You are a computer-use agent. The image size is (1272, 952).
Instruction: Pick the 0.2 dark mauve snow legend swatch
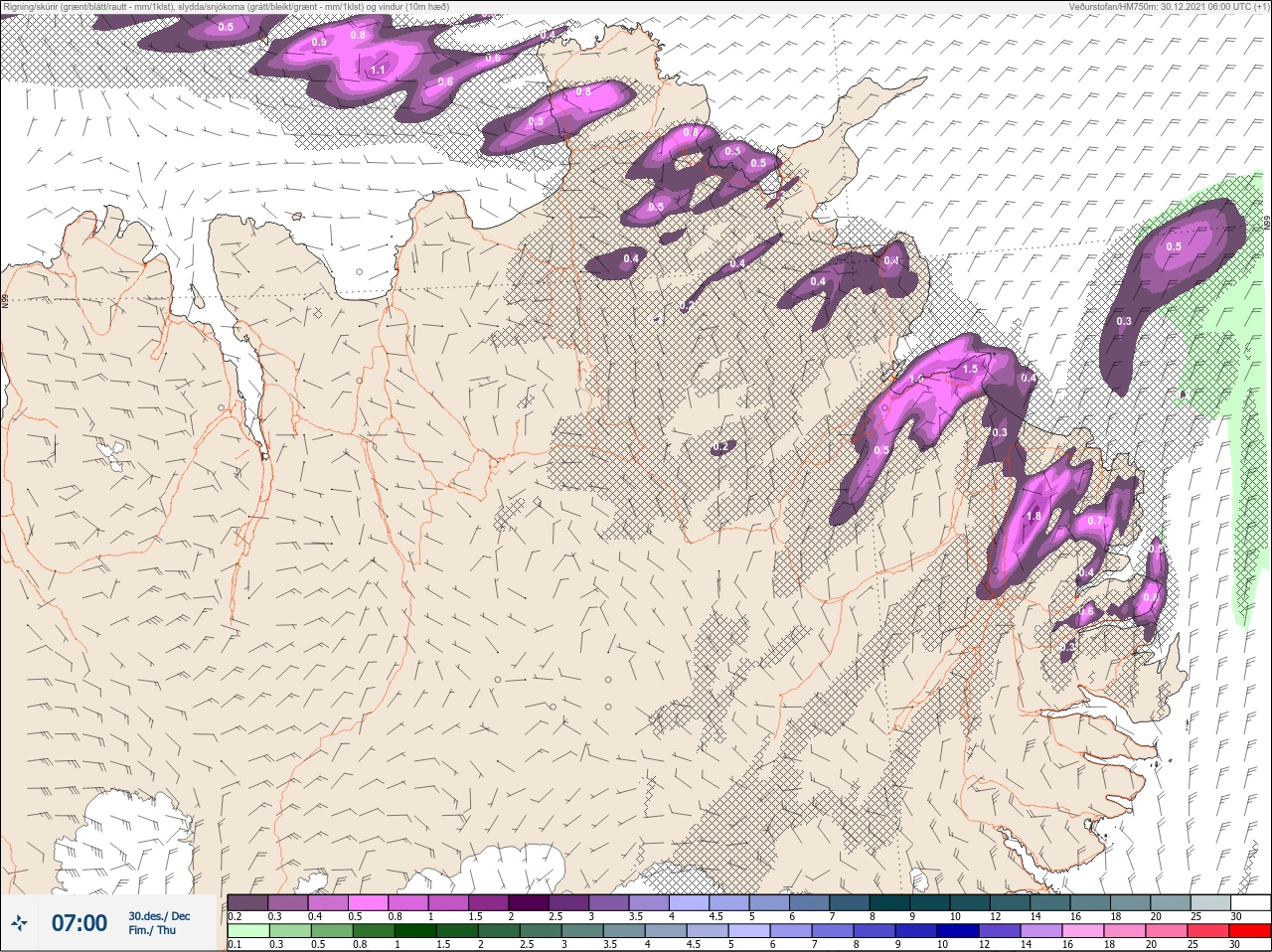[x=247, y=902]
